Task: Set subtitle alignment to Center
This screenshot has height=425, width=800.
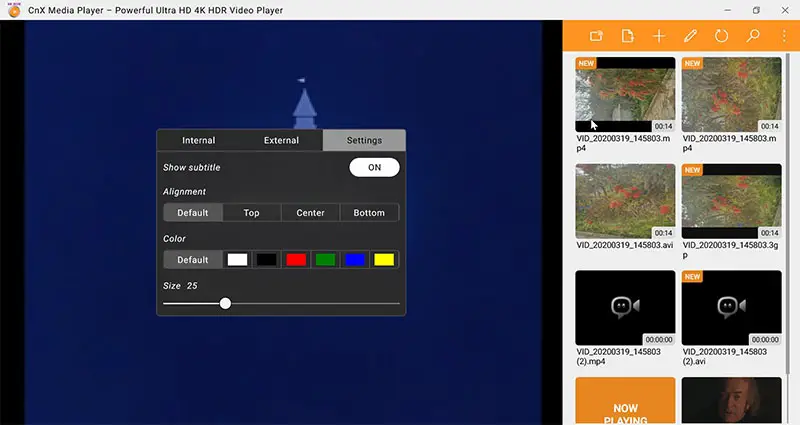Action: point(310,213)
